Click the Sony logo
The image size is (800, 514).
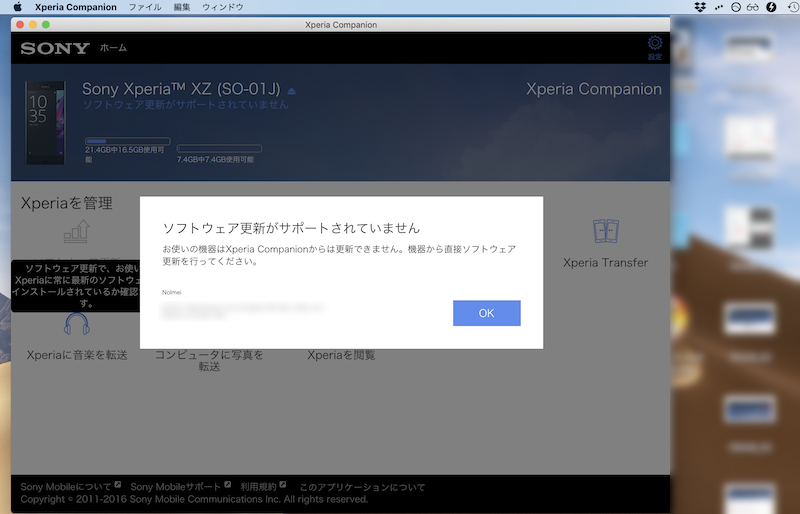pyautogui.click(x=55, y=48)
